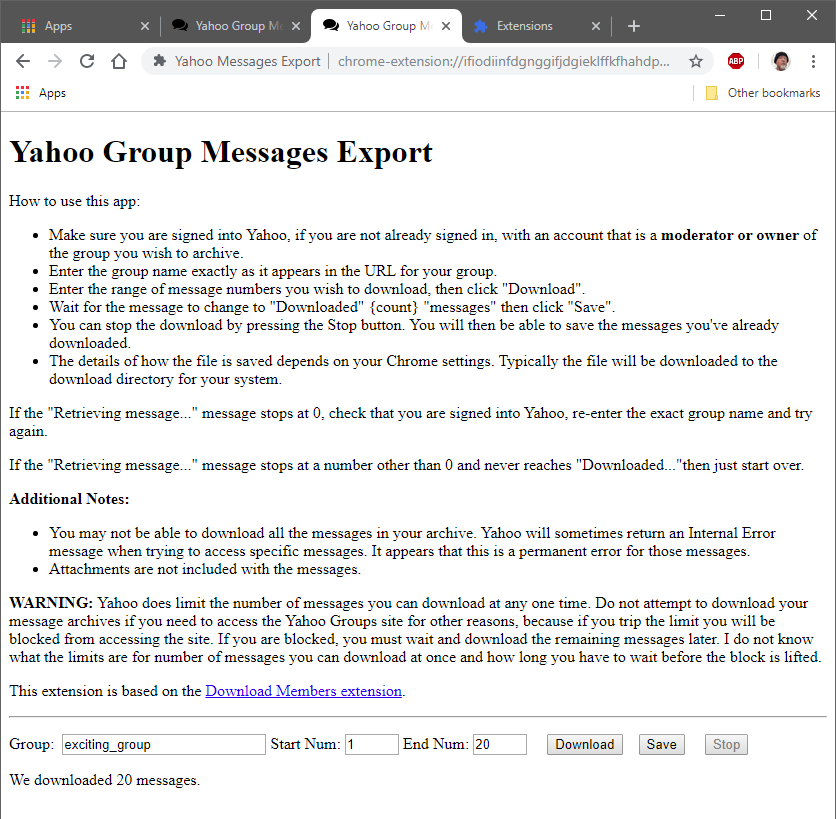Click the Apps grid icon in bookmarks bar
Screen dimensions: 836x819
pyautogui.click(x=22, y=93)
